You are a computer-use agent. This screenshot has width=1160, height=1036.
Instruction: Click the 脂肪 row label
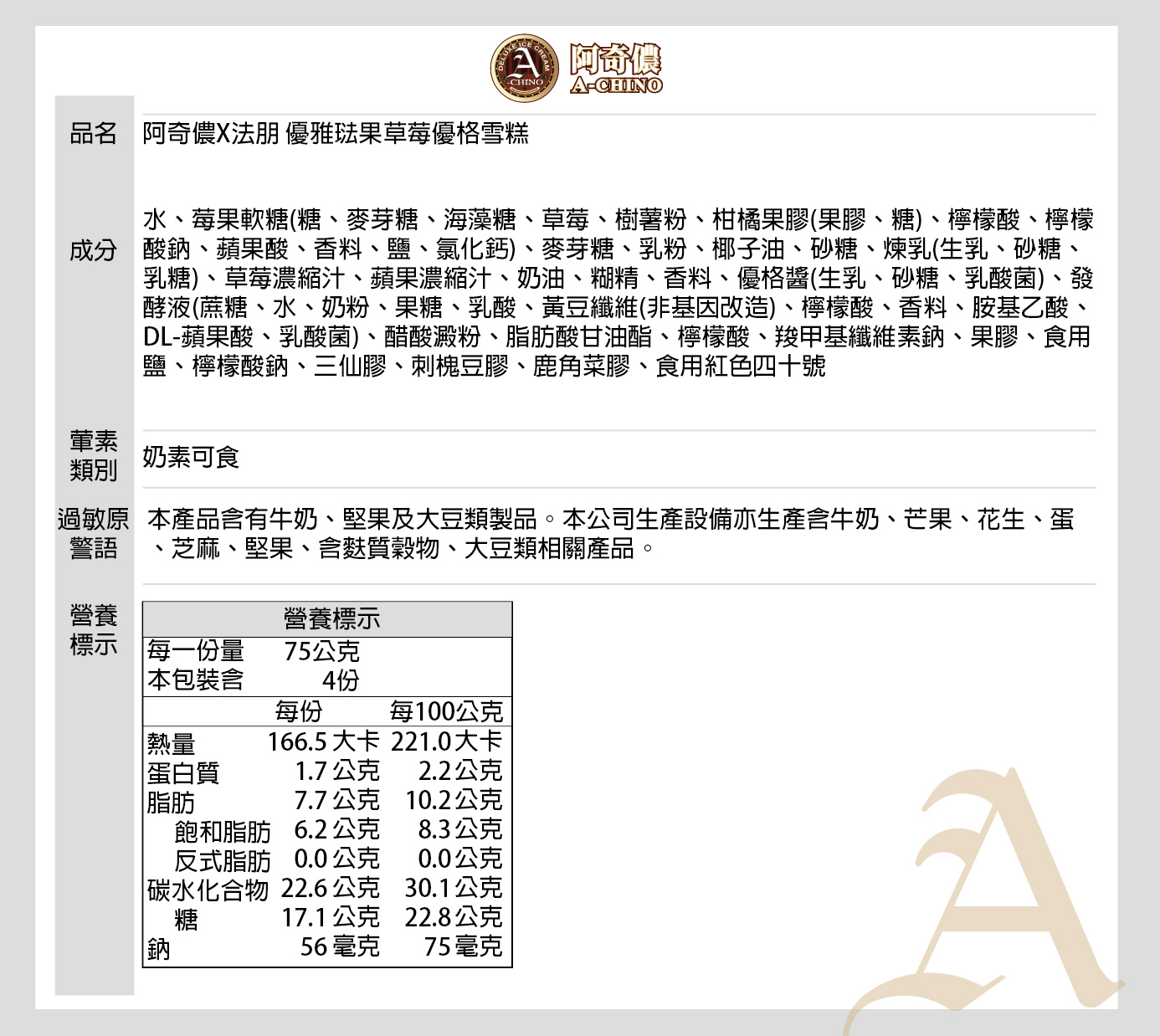(x=172, y=802)
